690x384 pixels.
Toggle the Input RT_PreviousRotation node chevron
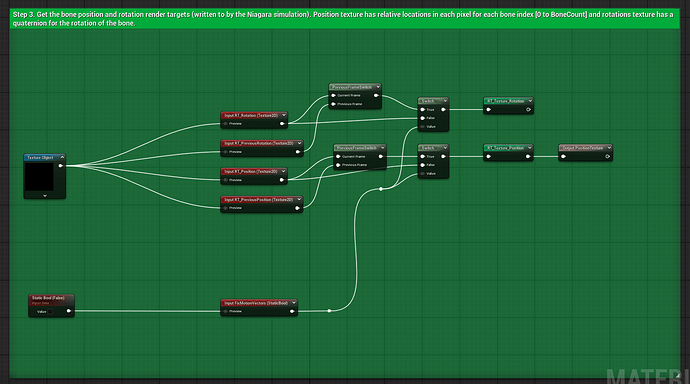[299, 143]
